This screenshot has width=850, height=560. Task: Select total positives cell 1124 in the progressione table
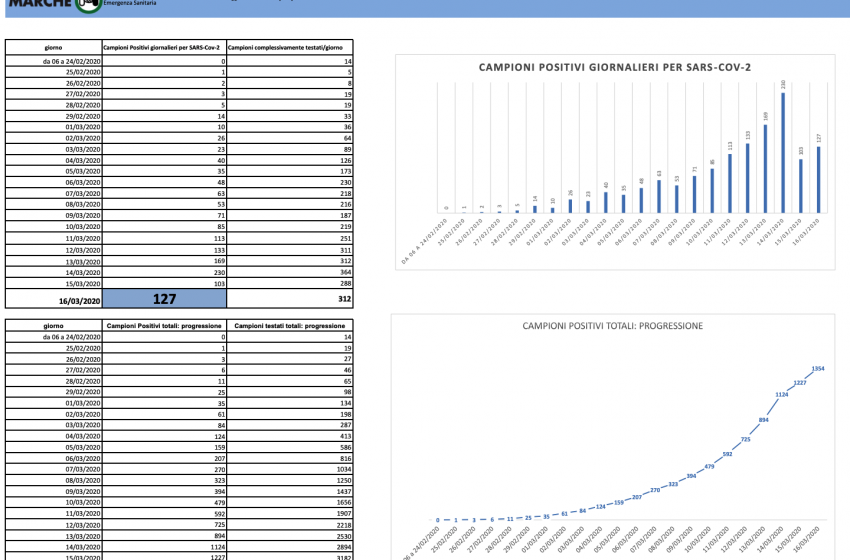tap(164, 547)
